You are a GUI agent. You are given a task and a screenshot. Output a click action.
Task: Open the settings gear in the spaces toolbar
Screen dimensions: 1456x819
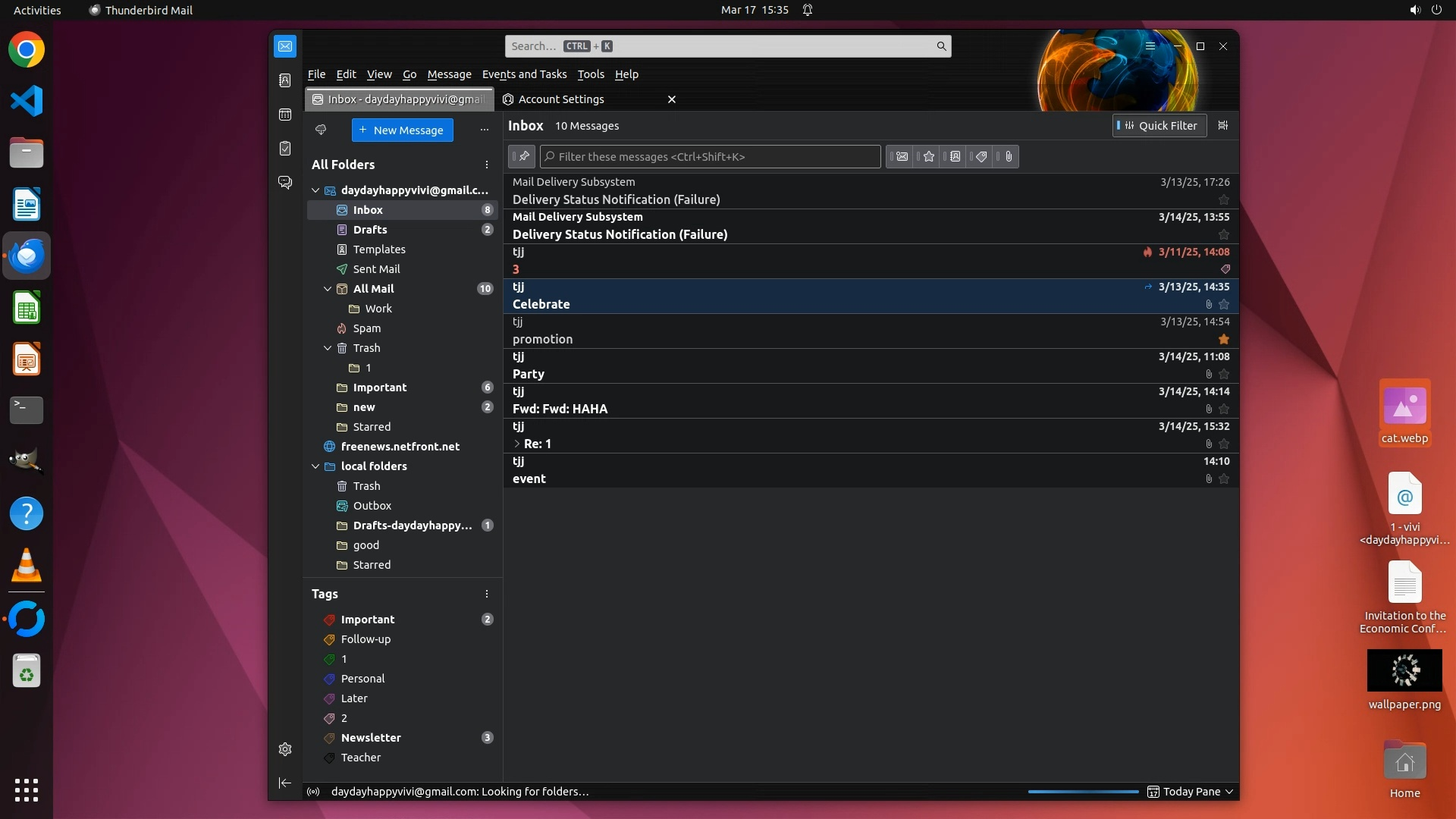coord(285,749)
